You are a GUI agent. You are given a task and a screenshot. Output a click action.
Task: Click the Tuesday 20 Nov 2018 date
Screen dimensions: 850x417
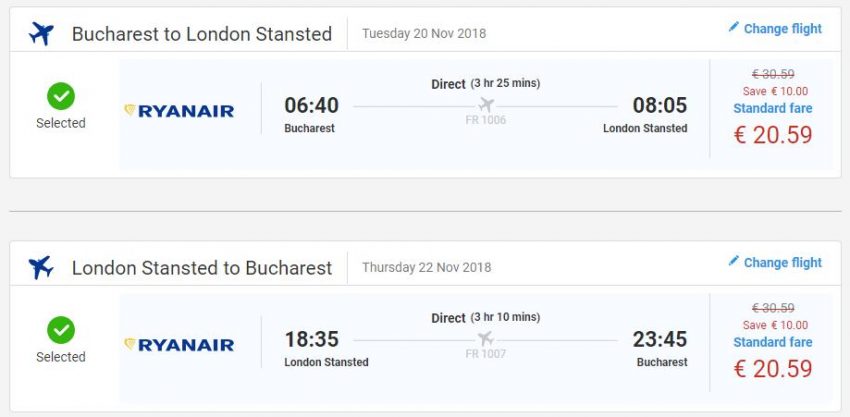pyautogui.click(x=424, y=33)
